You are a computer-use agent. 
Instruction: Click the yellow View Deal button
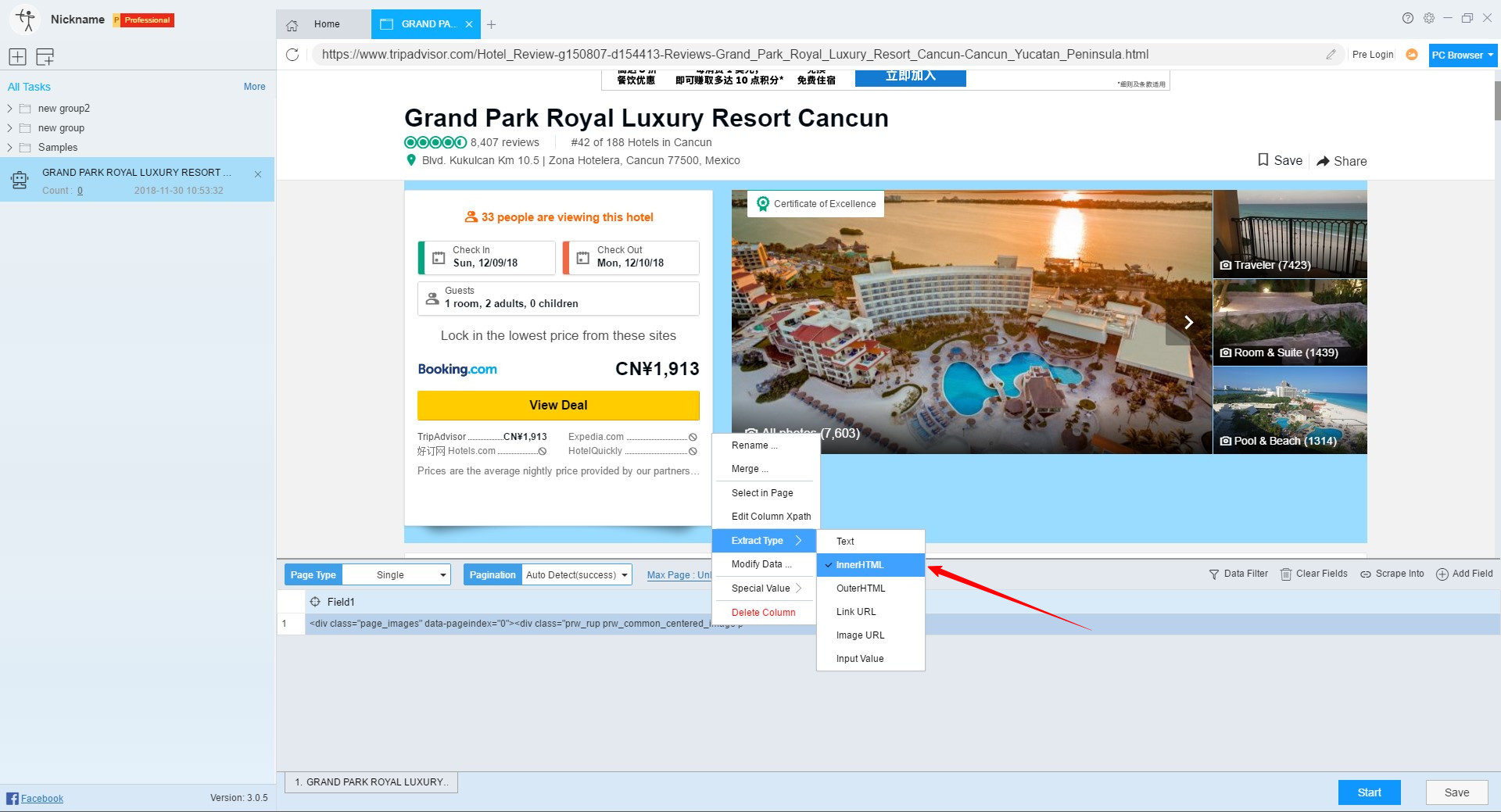[558, 406]
